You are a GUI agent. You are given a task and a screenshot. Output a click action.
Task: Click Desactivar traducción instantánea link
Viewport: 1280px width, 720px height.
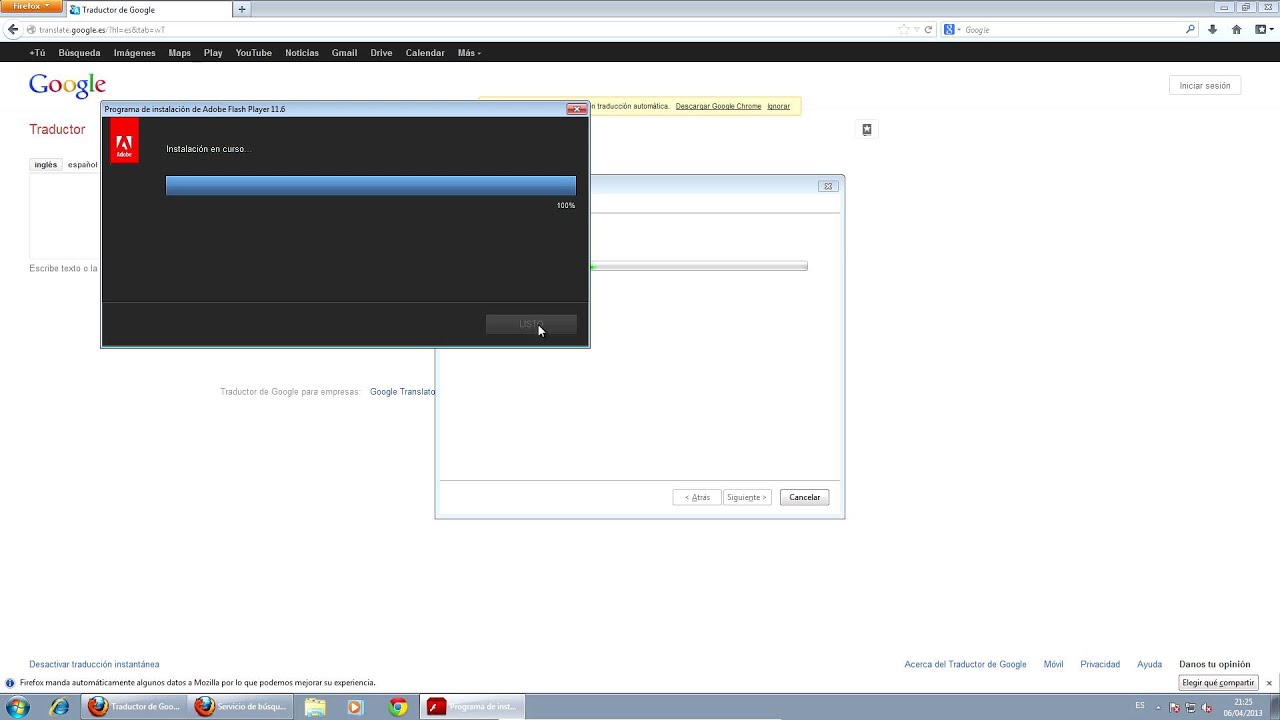(x=94, y=664)
